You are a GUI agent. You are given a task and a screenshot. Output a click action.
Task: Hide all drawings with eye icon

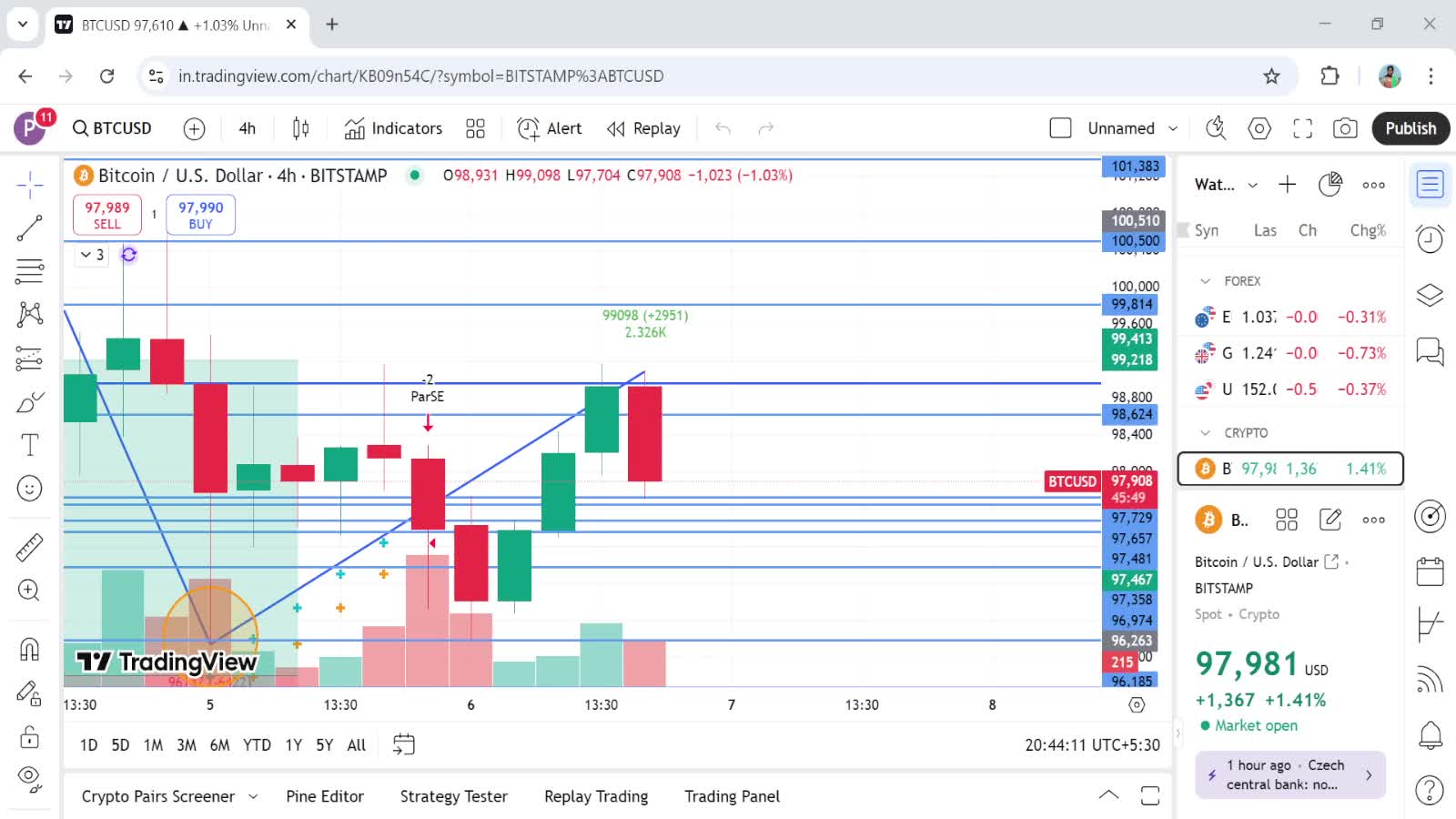coord(30,778)
